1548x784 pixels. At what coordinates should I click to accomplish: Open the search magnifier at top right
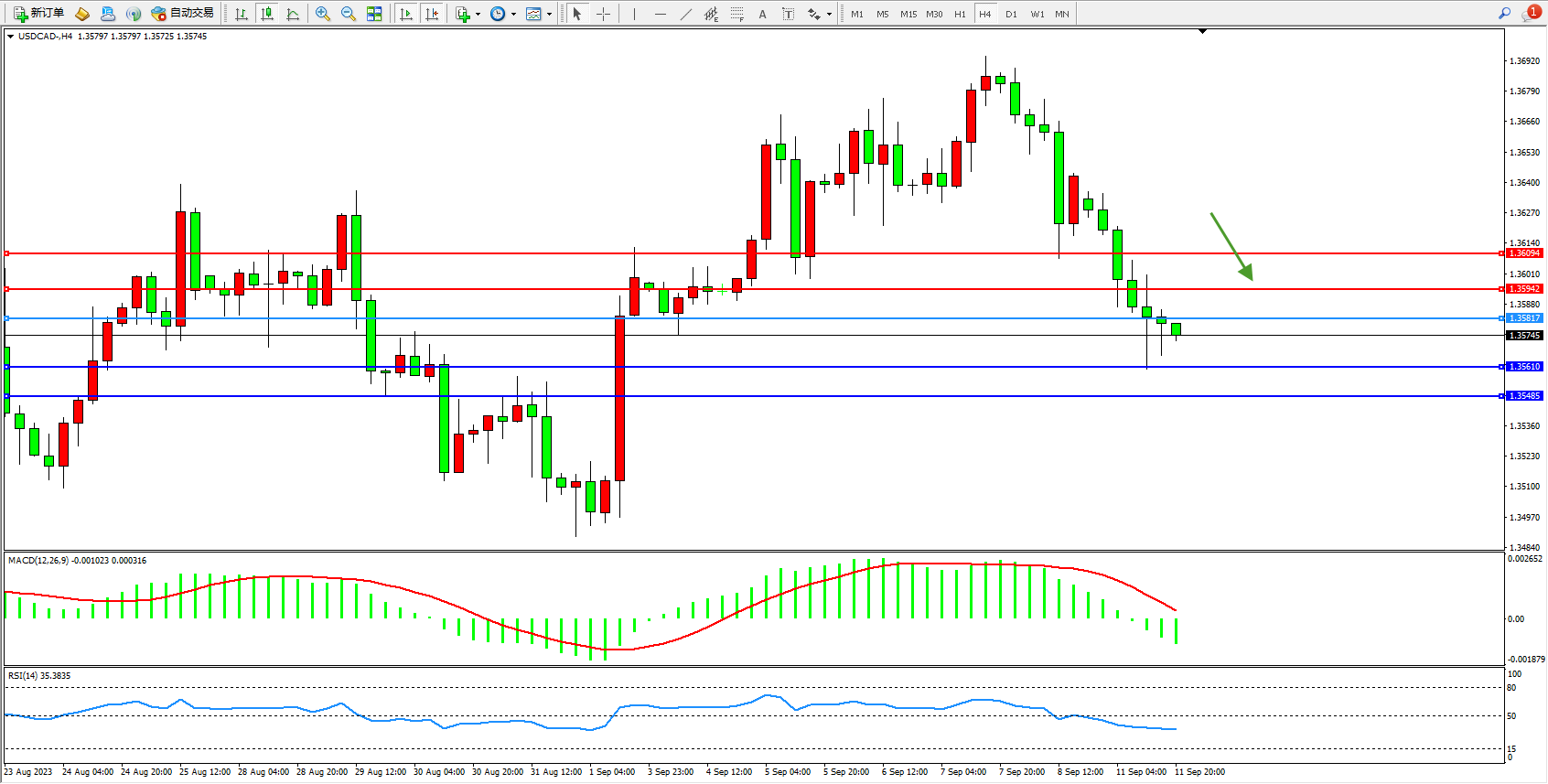click(x=1504, y=14)
